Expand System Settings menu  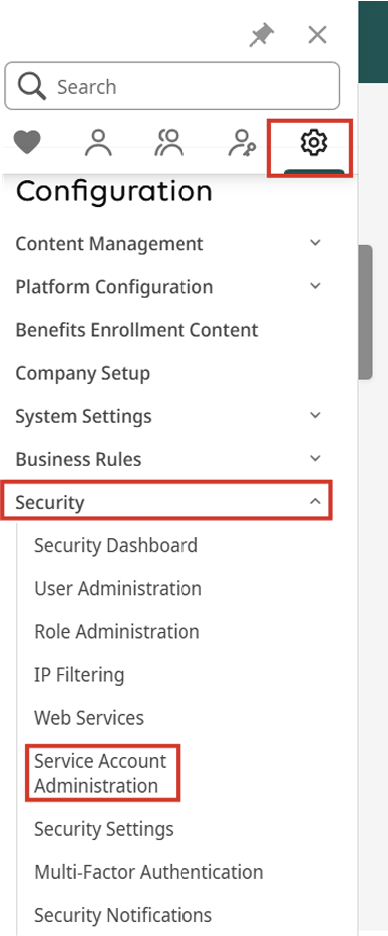pos(168,415)
